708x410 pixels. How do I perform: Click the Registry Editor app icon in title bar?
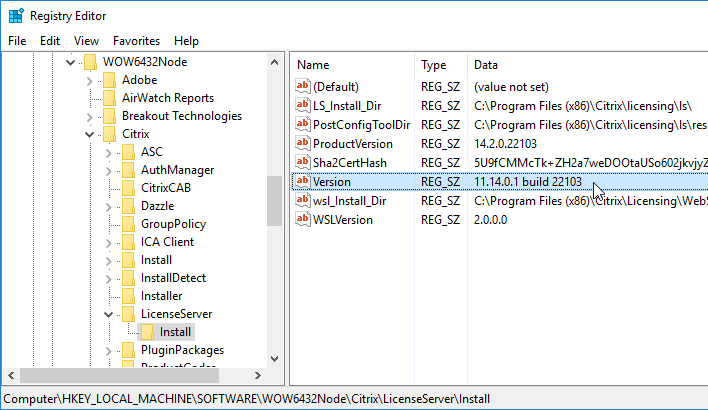tap(16, 16)
